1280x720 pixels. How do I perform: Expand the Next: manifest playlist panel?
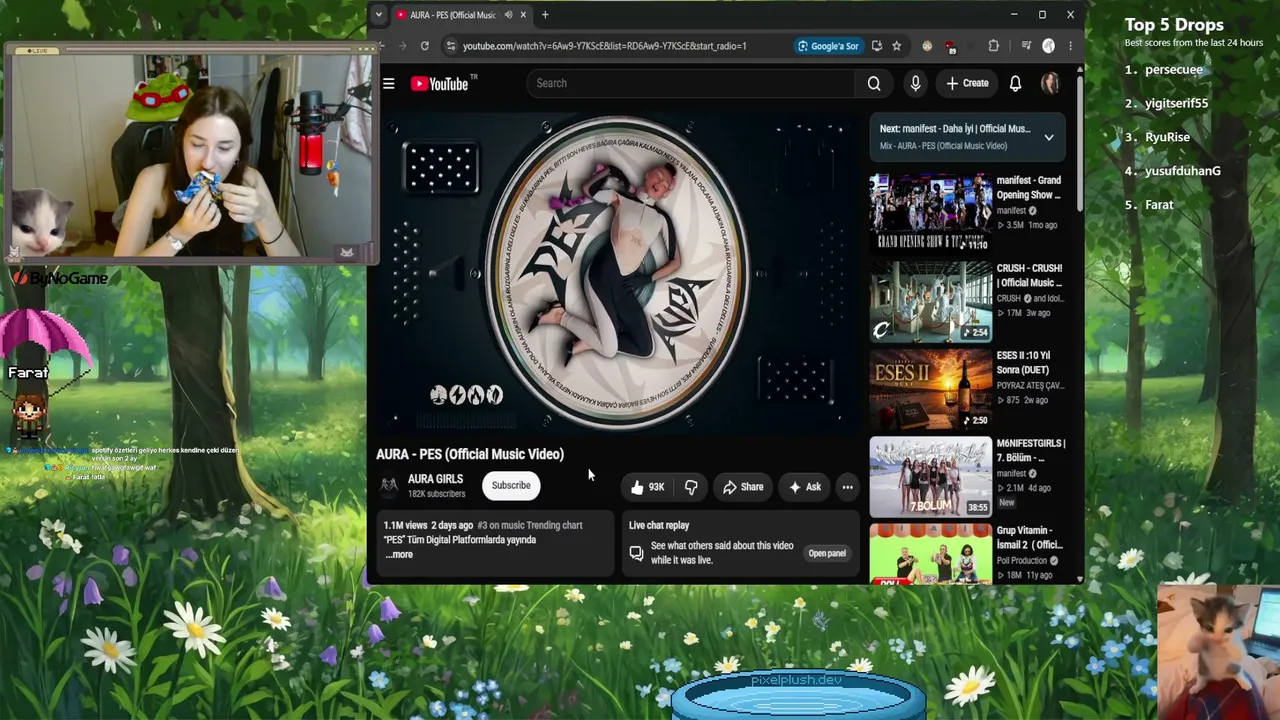(1049, 137)
